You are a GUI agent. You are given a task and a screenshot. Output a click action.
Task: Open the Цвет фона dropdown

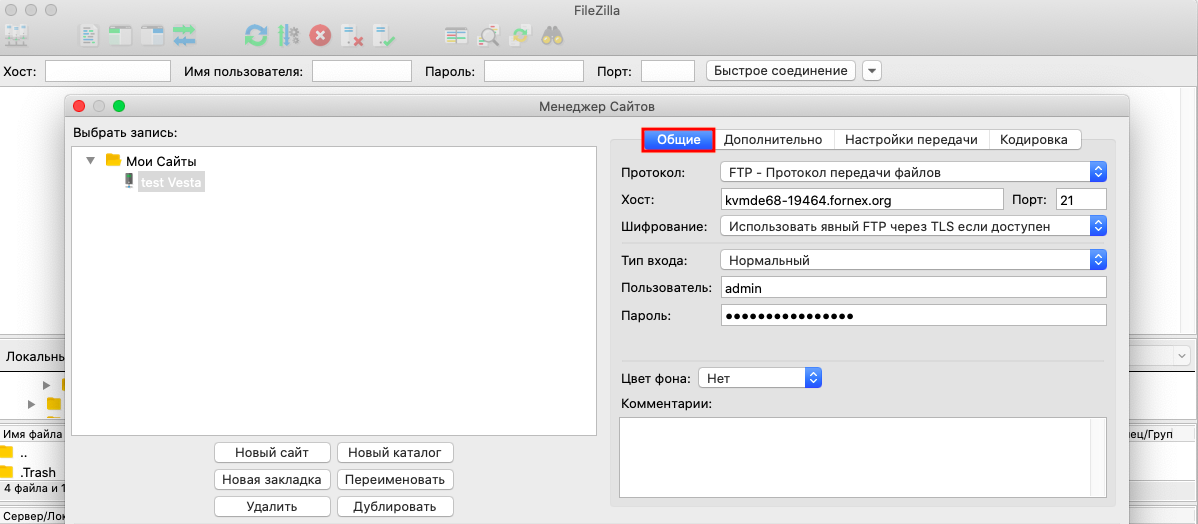click(759, 377)
